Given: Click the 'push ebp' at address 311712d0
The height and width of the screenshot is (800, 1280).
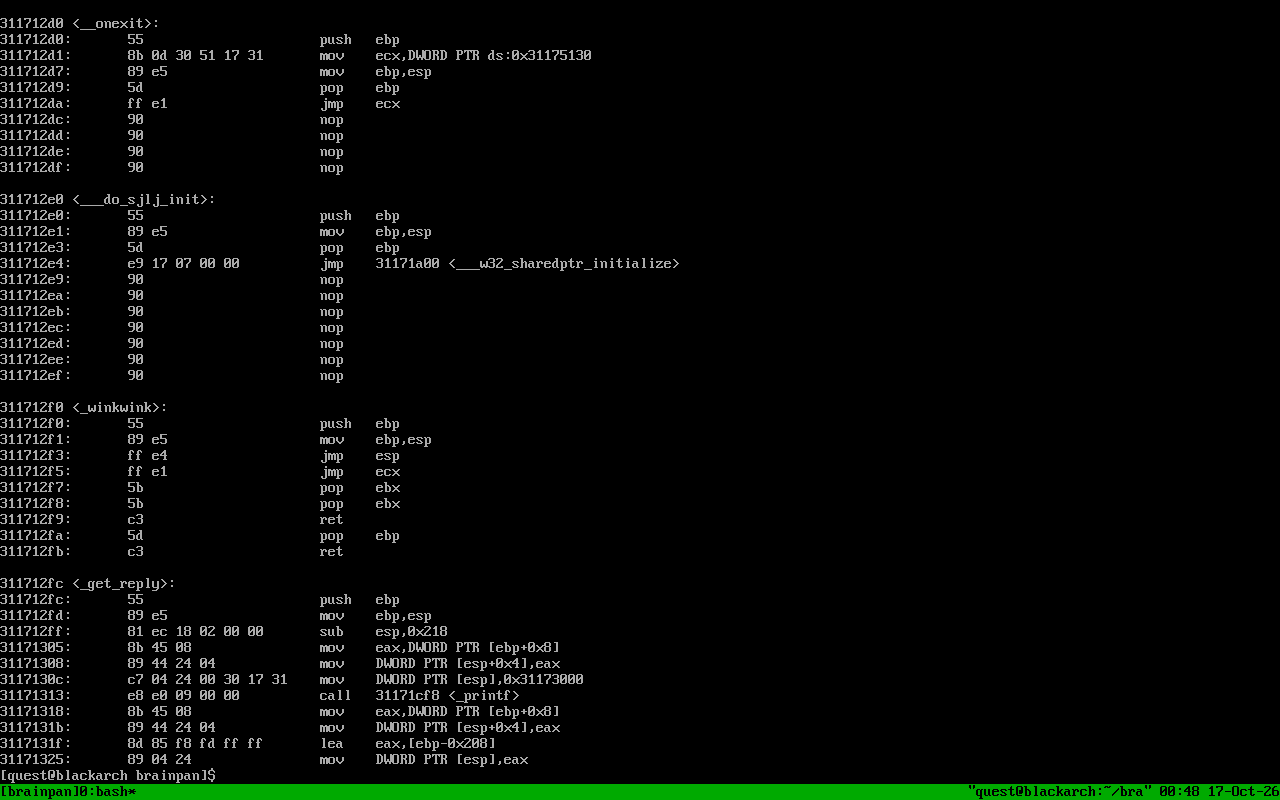Looking at the screenshot, I should 360,40.
